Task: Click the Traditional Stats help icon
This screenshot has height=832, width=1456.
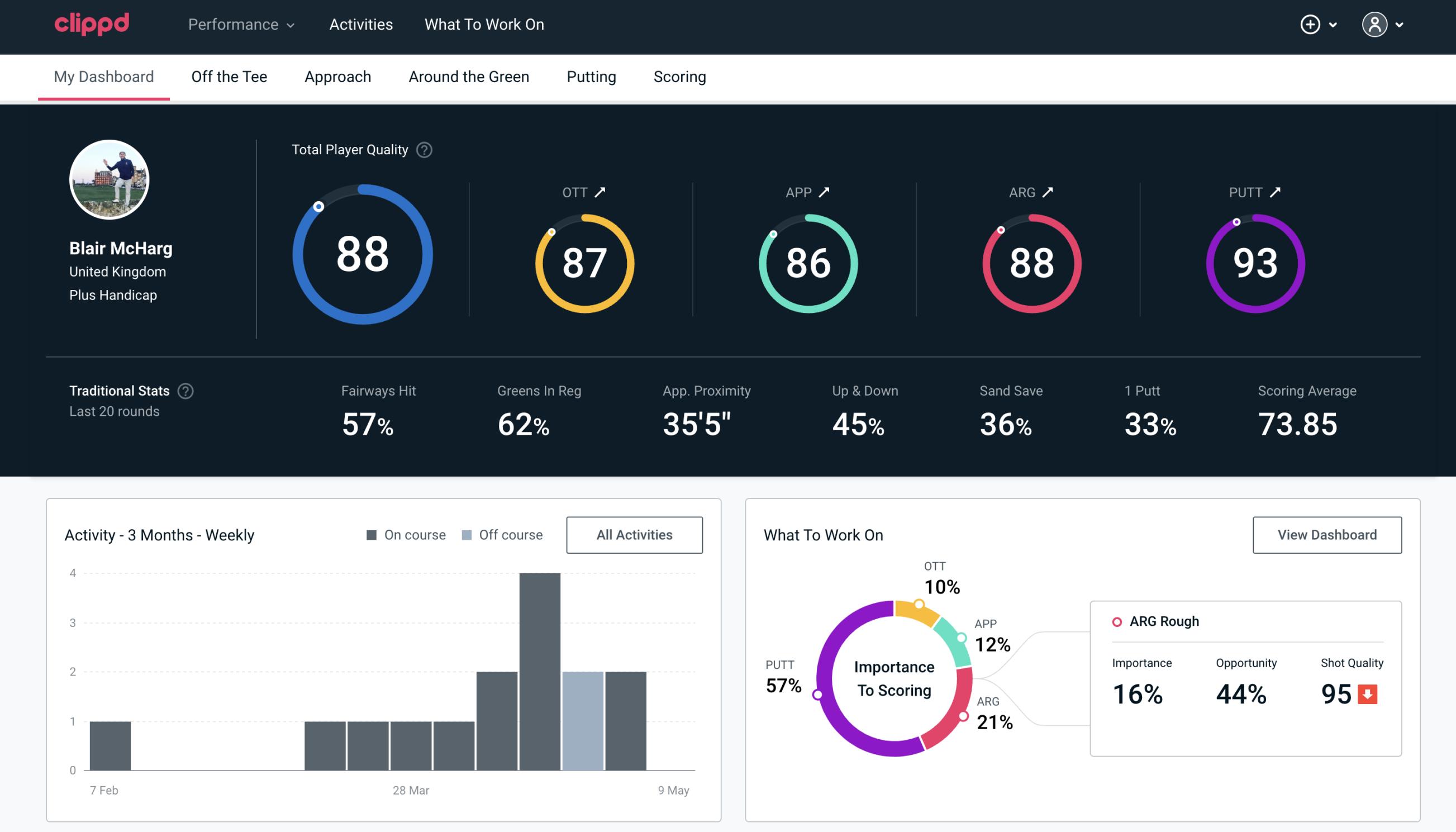Action: [x=185, y=391]
